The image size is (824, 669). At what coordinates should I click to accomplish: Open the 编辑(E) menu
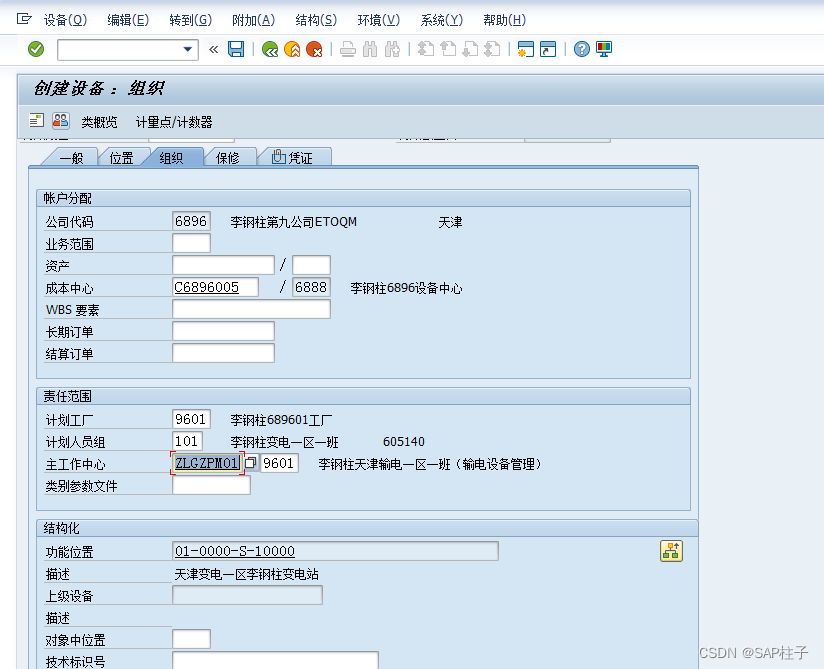coord(128,20)
